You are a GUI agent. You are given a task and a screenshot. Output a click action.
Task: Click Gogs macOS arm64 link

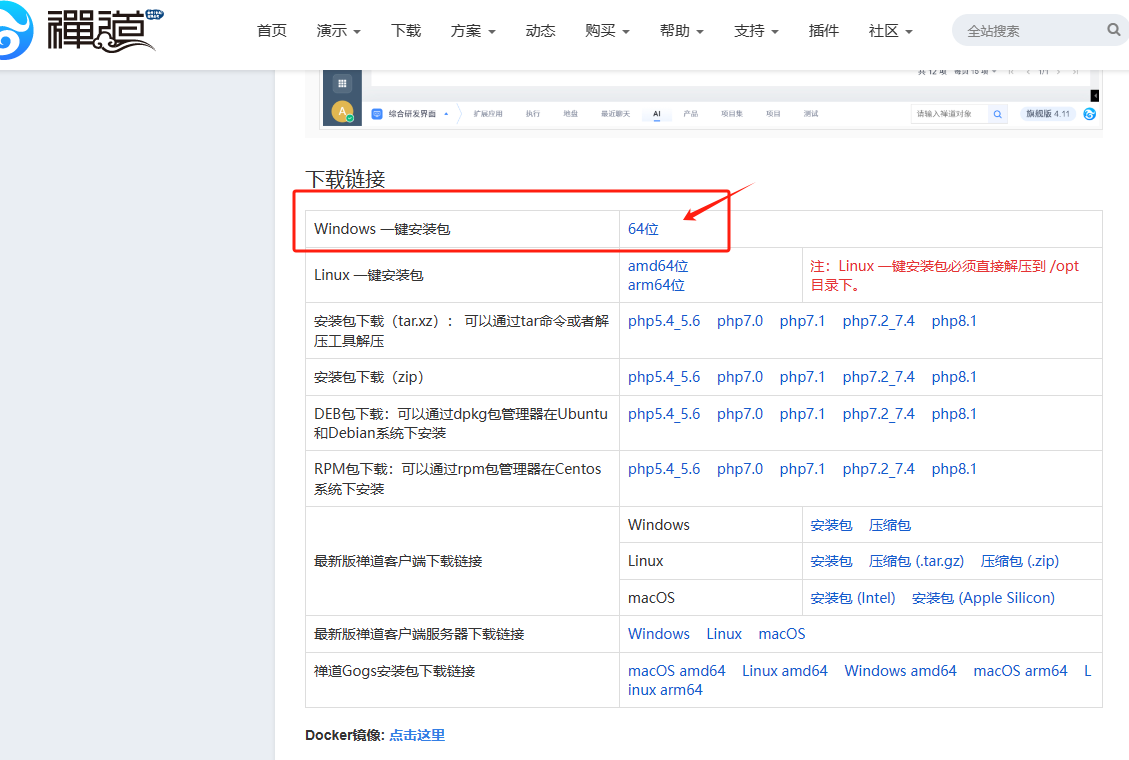click(x=1020, y=671)
